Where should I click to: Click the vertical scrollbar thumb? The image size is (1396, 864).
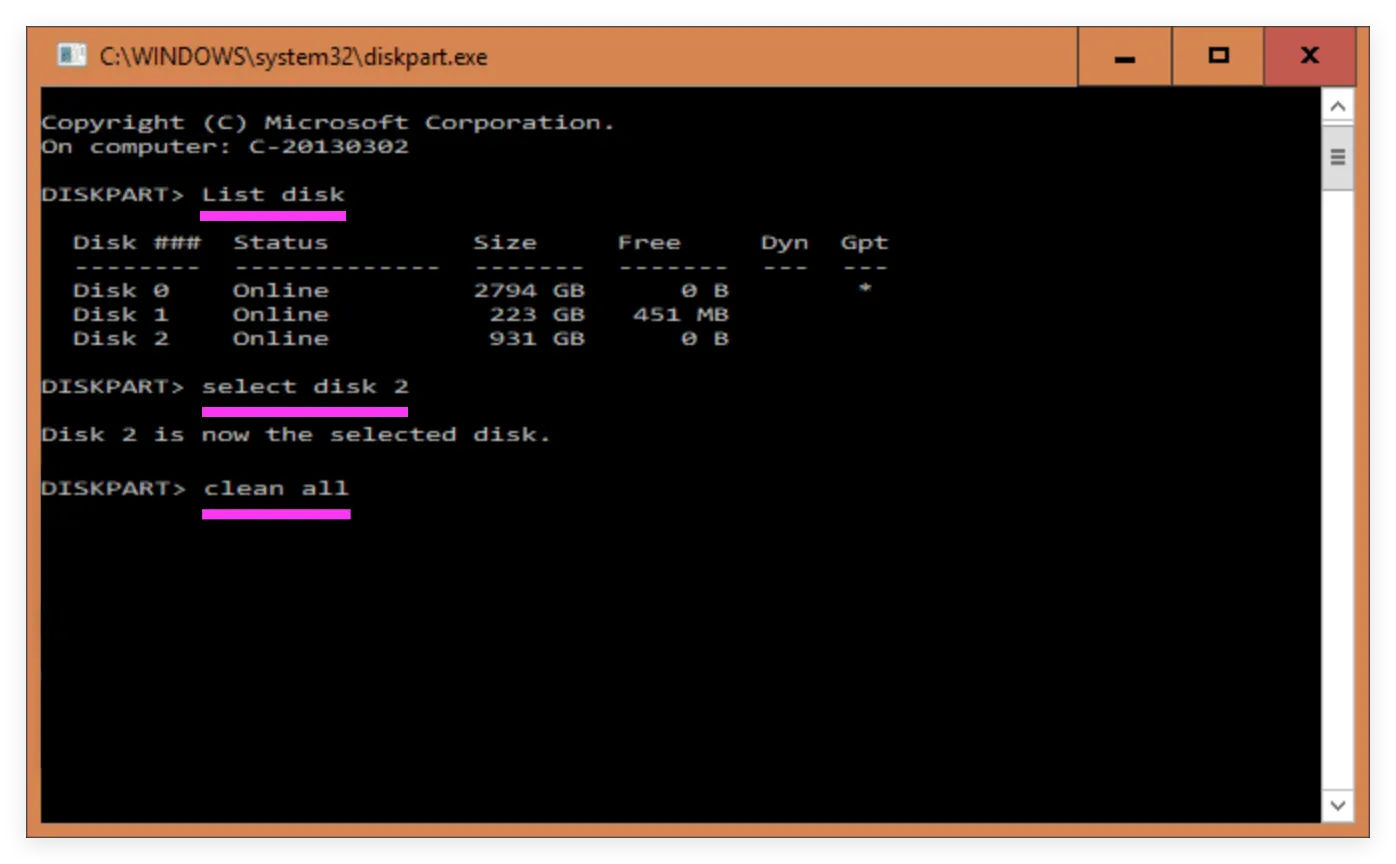coord(1338,157)
